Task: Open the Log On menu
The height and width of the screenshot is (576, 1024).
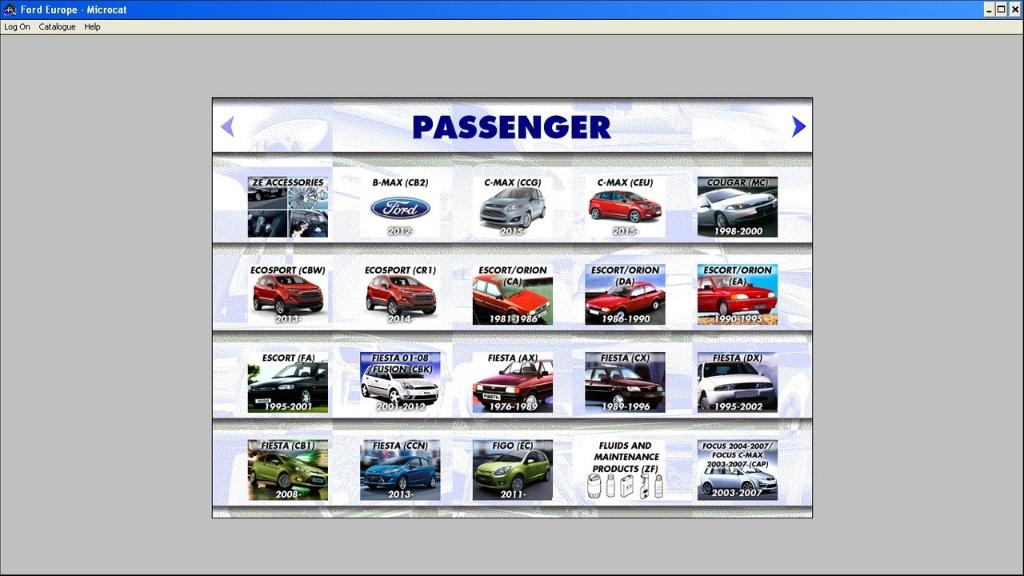Action: [x=17, y=27]
